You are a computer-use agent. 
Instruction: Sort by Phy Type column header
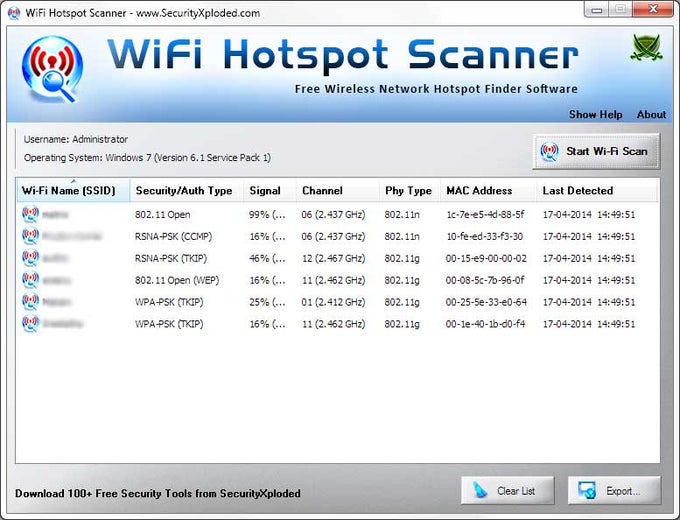click(x=410, y=190)
